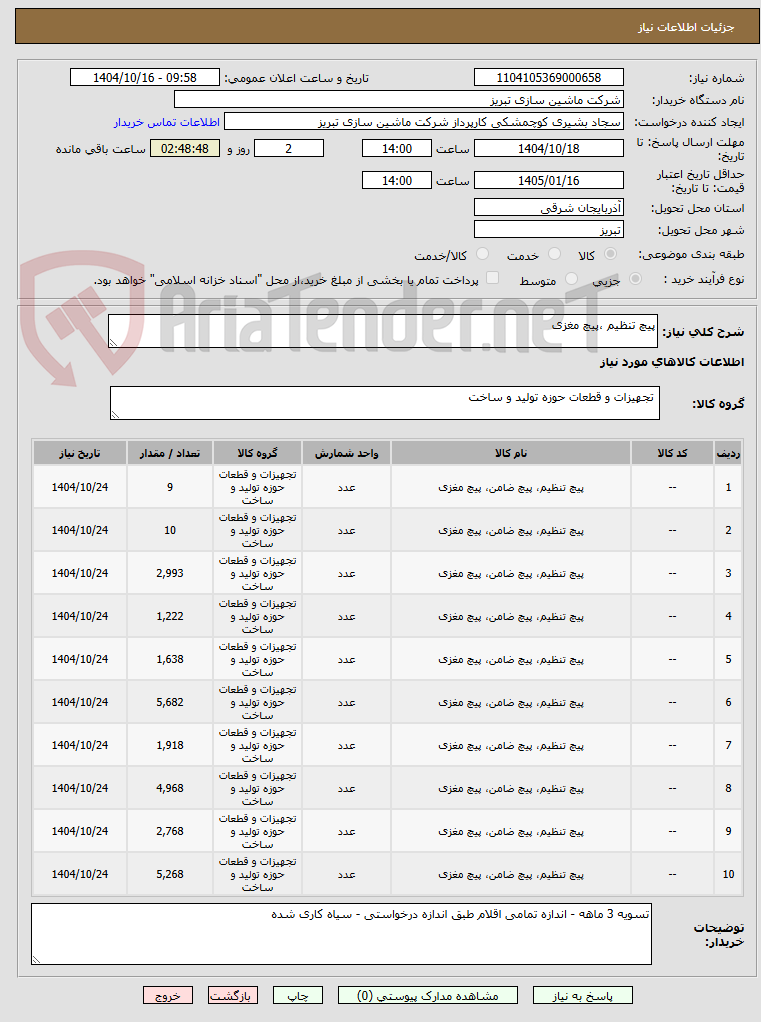Screen dimensions: 761x1022
Task: Click the goods group cell in row 8
Action: [257, 788]
